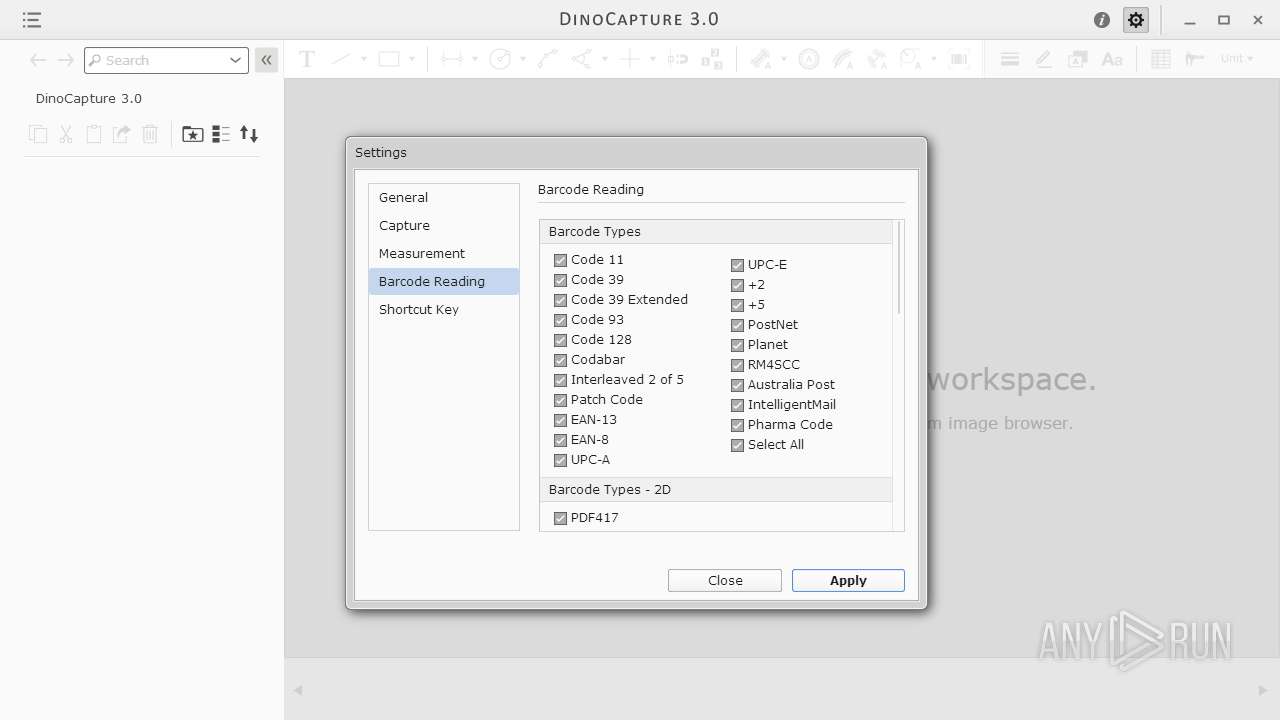The width and height of the screenshot is (1280, 720).
Task: Click the cut scissors icon
Action: coord(66,134)
